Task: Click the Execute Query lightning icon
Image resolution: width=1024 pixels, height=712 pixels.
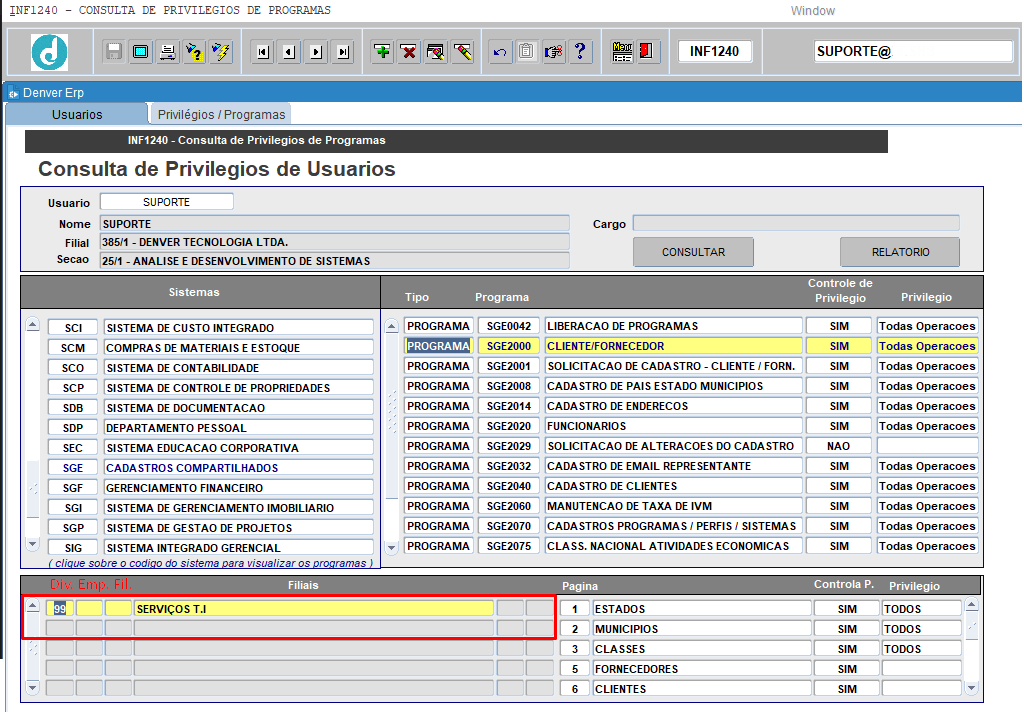Action: pos(221,52)
